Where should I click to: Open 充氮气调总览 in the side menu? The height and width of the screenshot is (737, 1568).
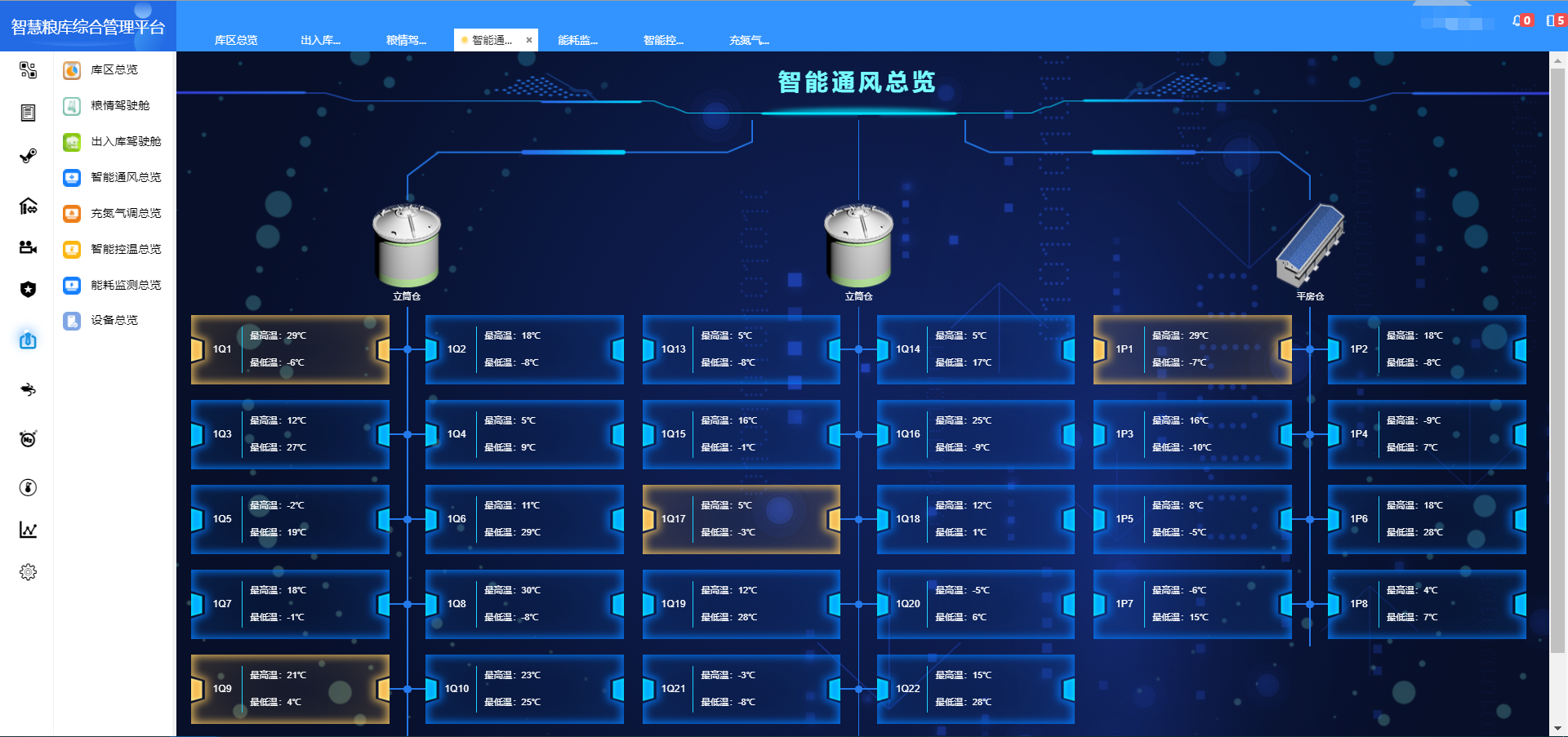(125, 213)
